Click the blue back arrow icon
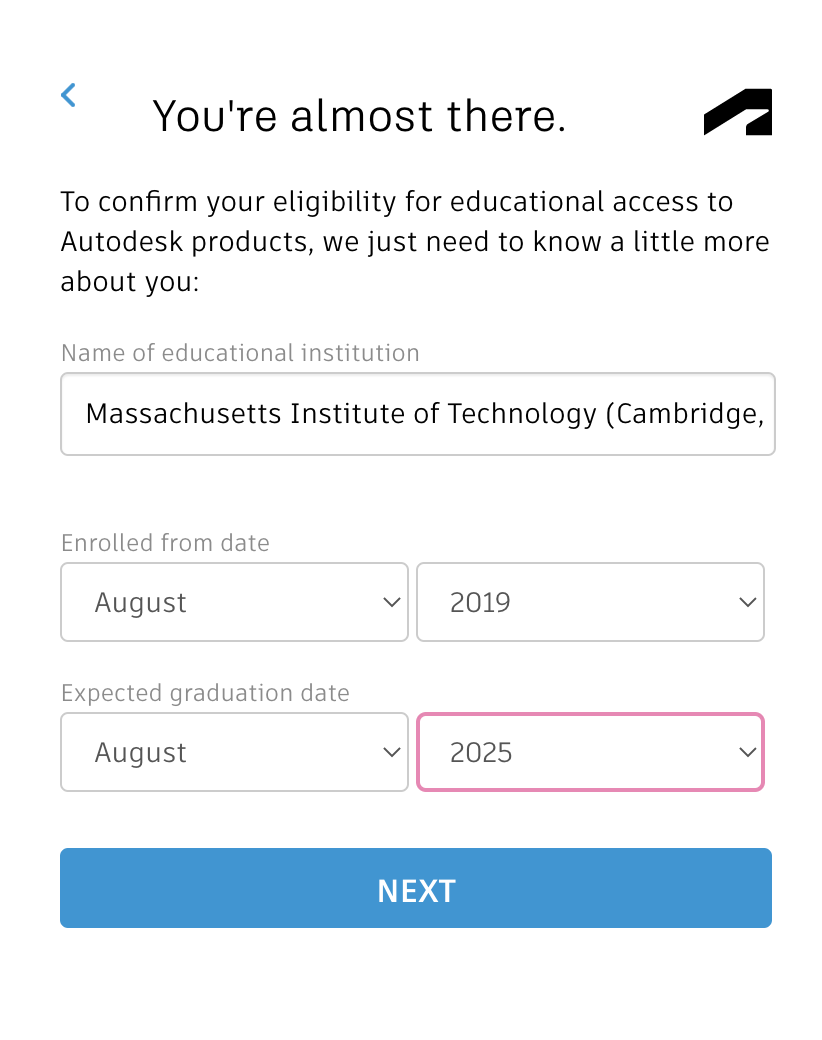This screenshot has height=1040, width=822. 68,96
